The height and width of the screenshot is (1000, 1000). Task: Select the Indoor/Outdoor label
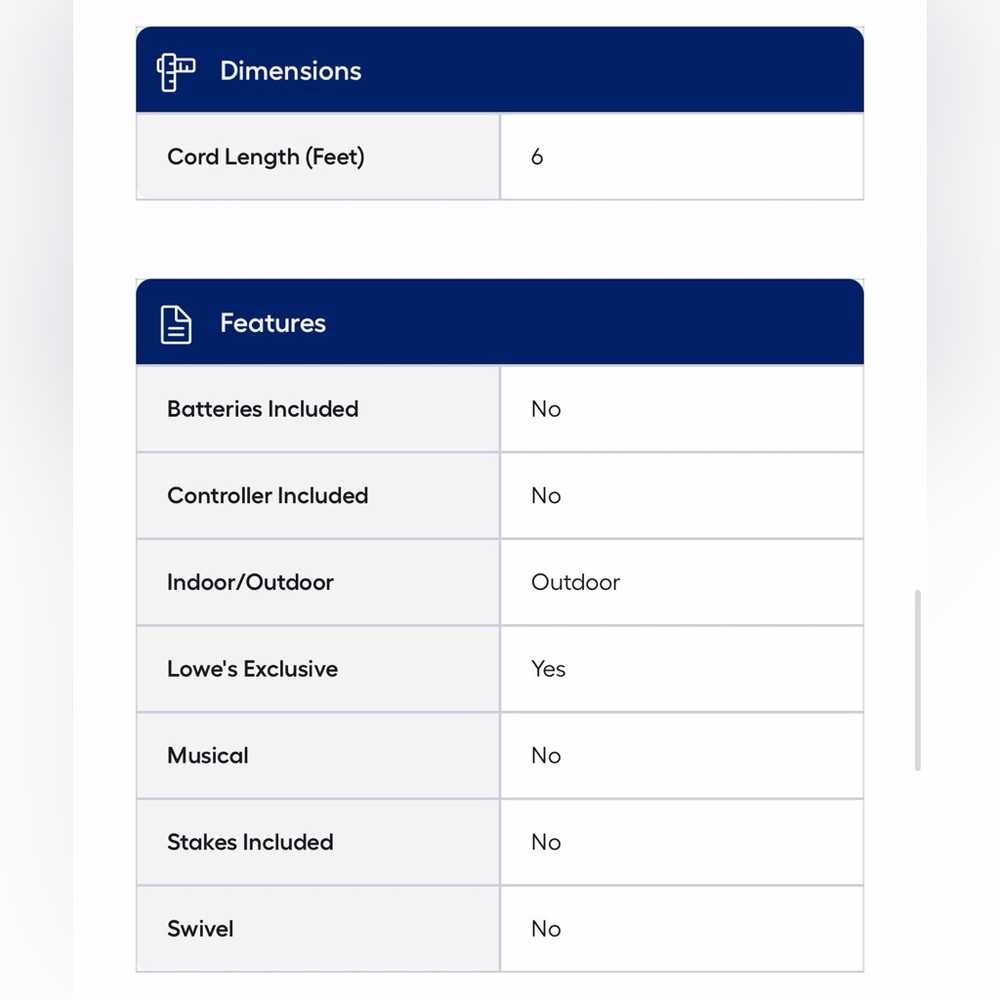click(251, 582)
